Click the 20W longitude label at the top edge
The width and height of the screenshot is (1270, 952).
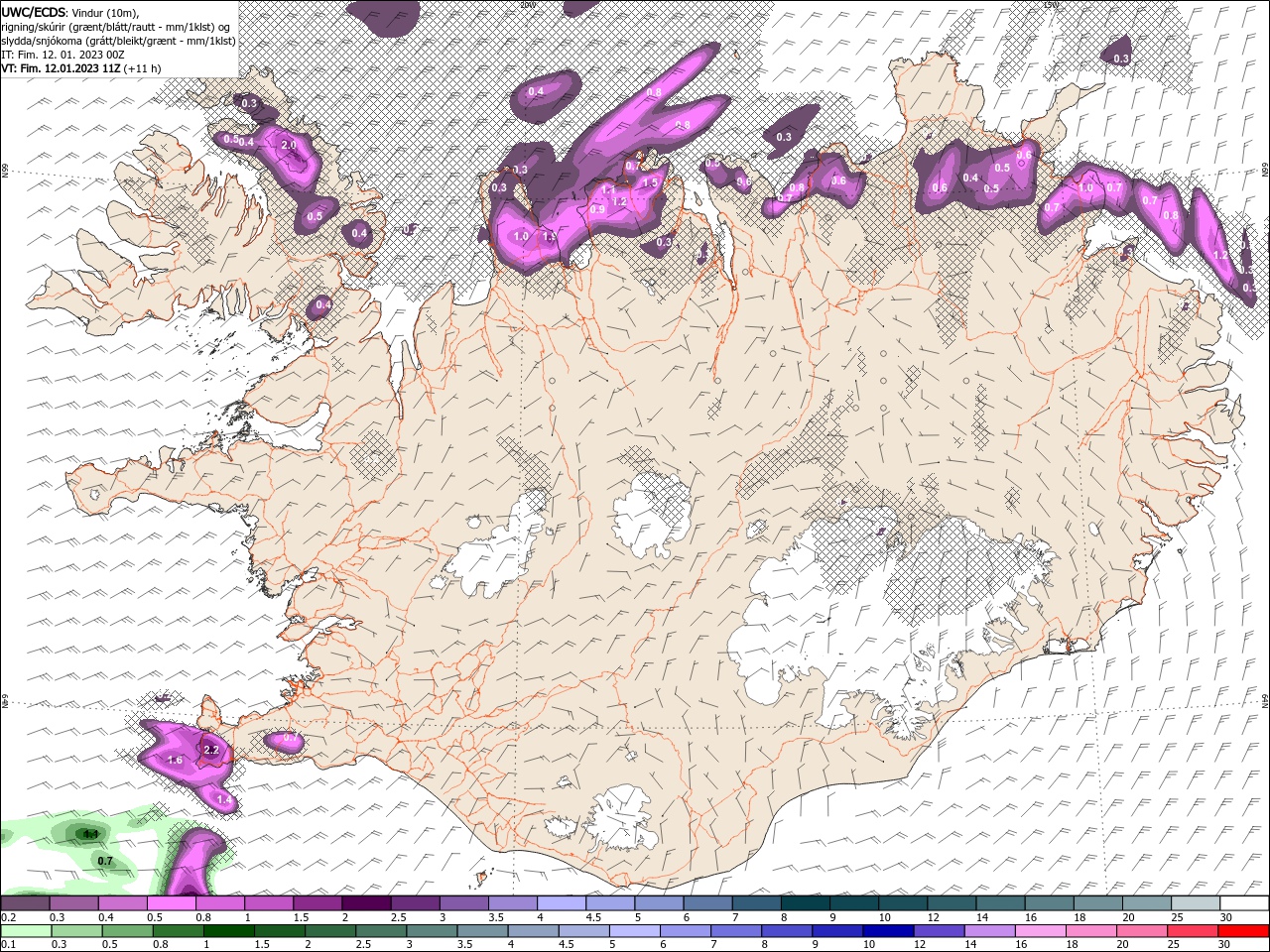point(526,4)
